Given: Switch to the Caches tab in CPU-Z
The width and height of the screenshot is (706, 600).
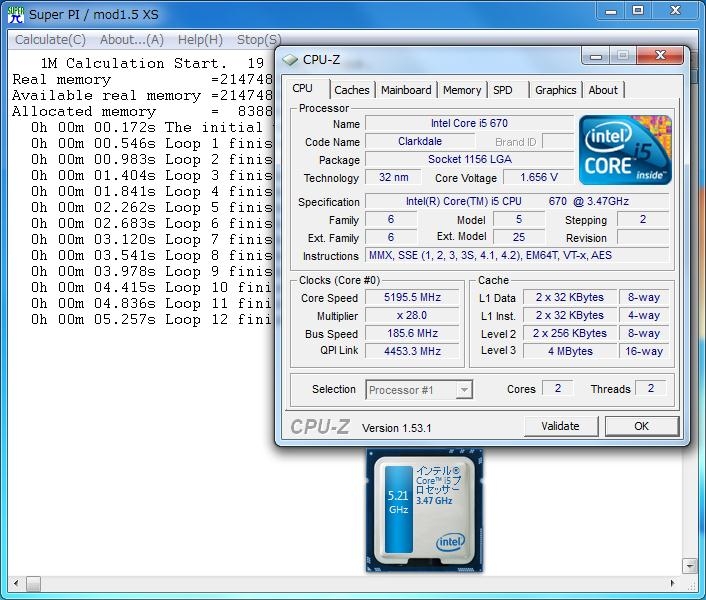Looking at the screenshot, I should click(352, 90).
